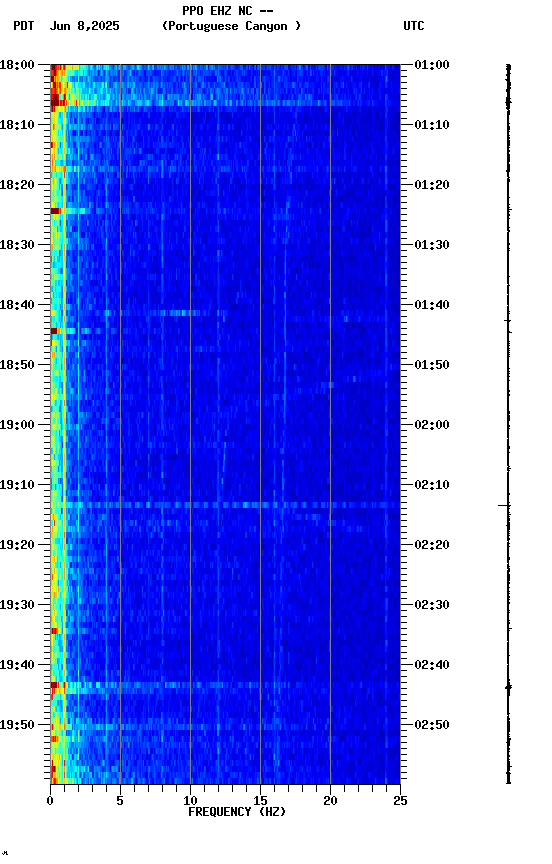Click the 19:20 PDT time label

click(17, 545)
